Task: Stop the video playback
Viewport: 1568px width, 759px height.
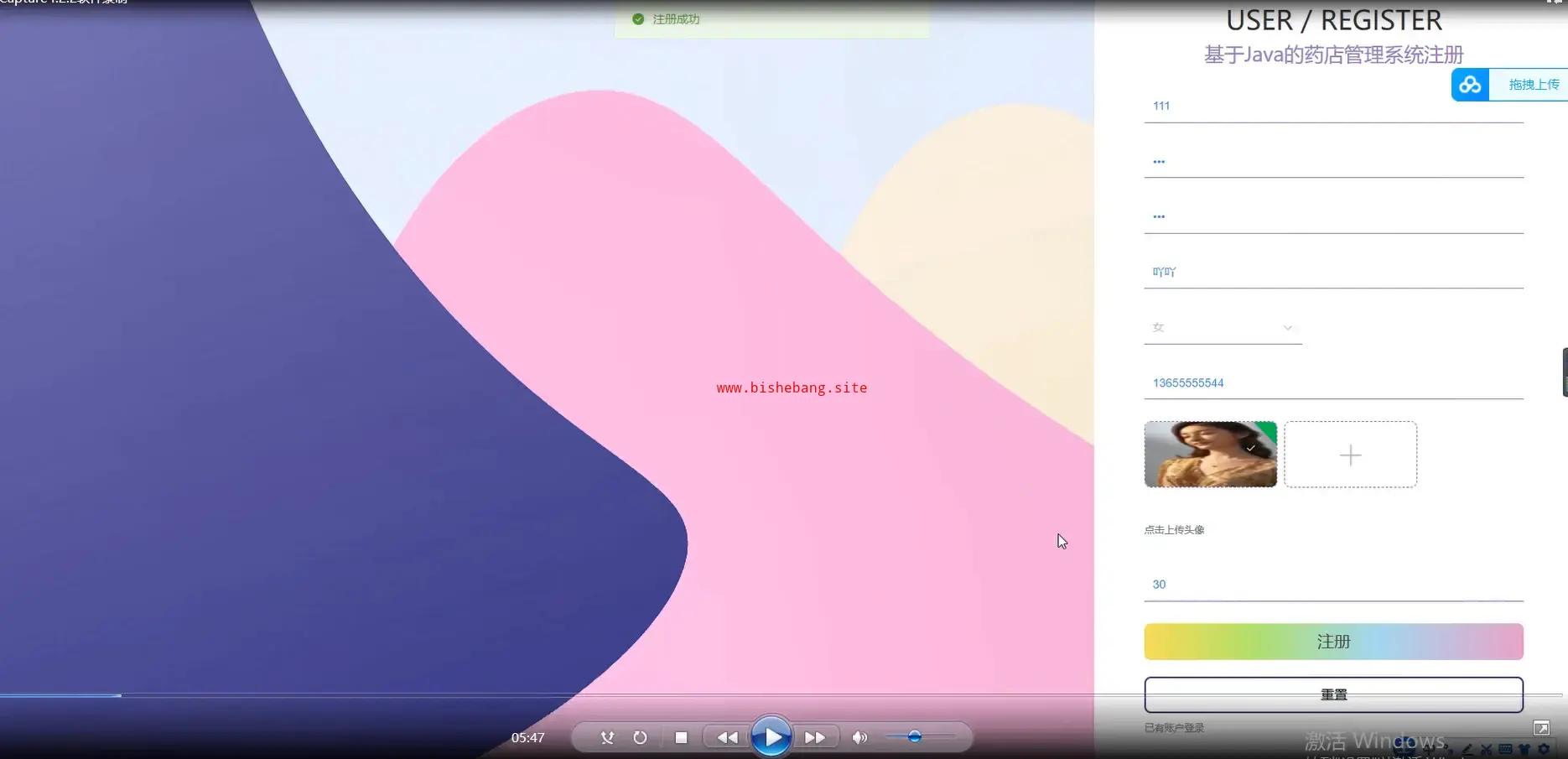Action: click(x=681, y=738)
